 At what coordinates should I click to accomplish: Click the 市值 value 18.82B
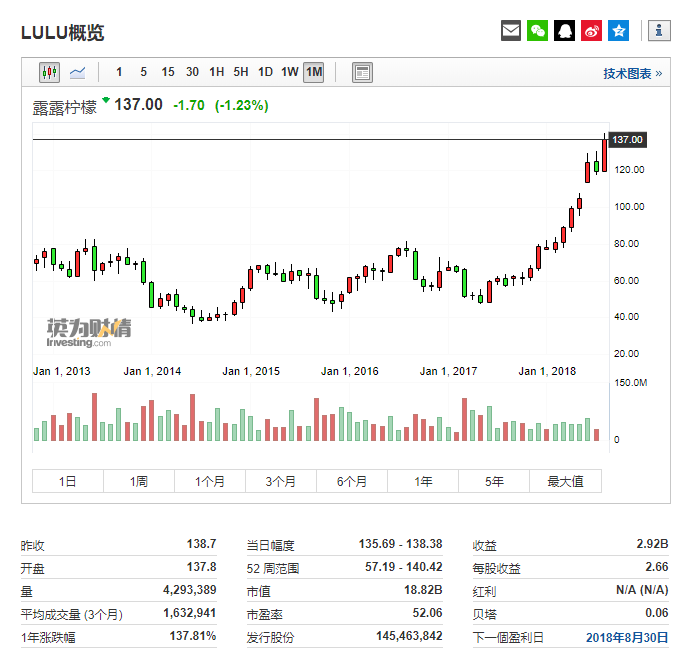point(423,590)
